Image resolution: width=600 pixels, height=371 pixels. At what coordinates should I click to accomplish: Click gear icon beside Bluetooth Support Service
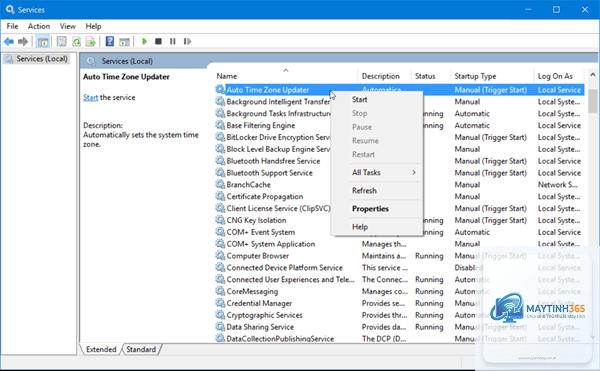tap(220, 172)
